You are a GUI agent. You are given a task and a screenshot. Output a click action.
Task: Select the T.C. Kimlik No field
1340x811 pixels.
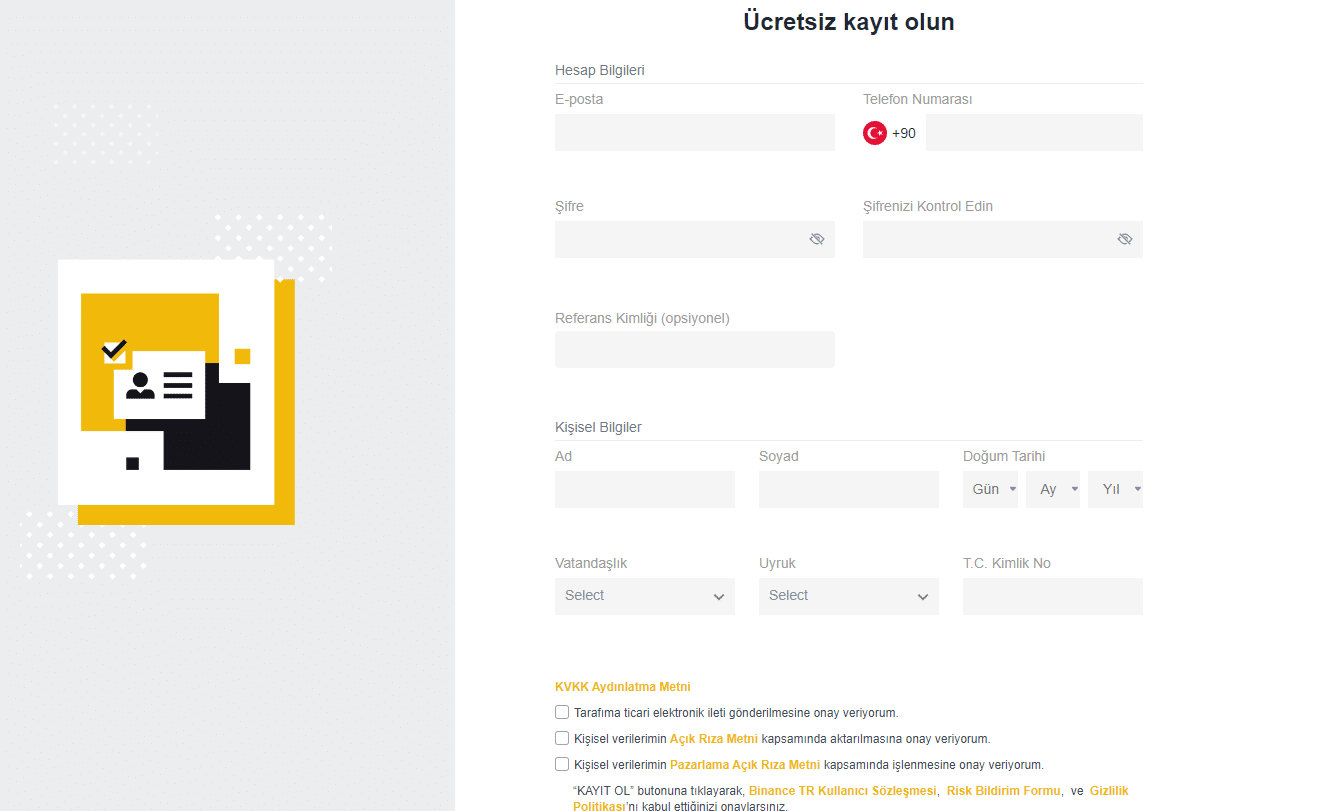coord(1052,596)
